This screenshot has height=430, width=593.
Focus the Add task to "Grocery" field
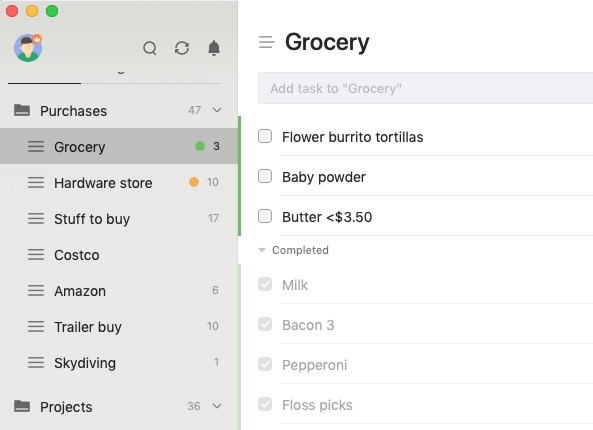click(x=425, y=88)
